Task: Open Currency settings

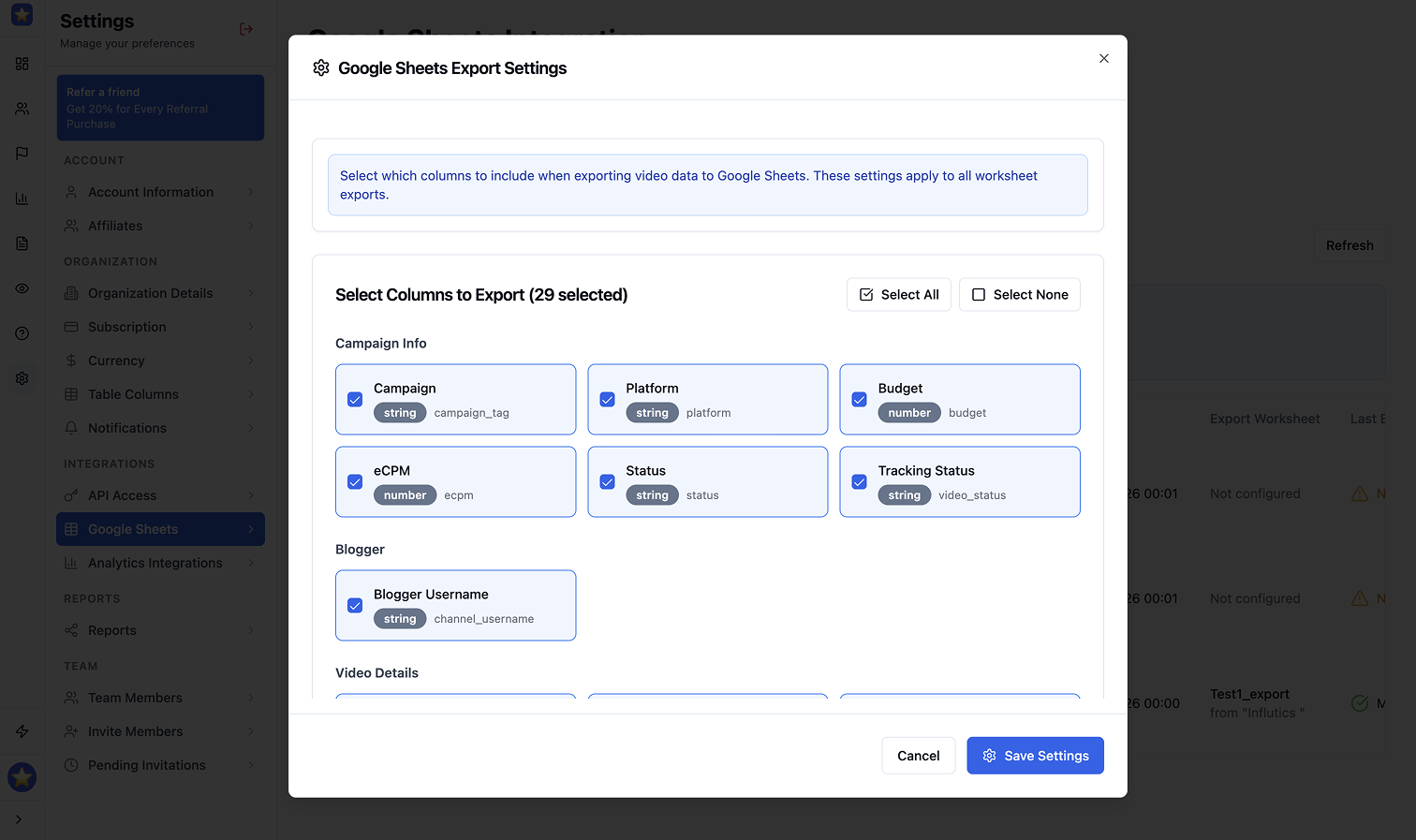Action: point(160,361)
